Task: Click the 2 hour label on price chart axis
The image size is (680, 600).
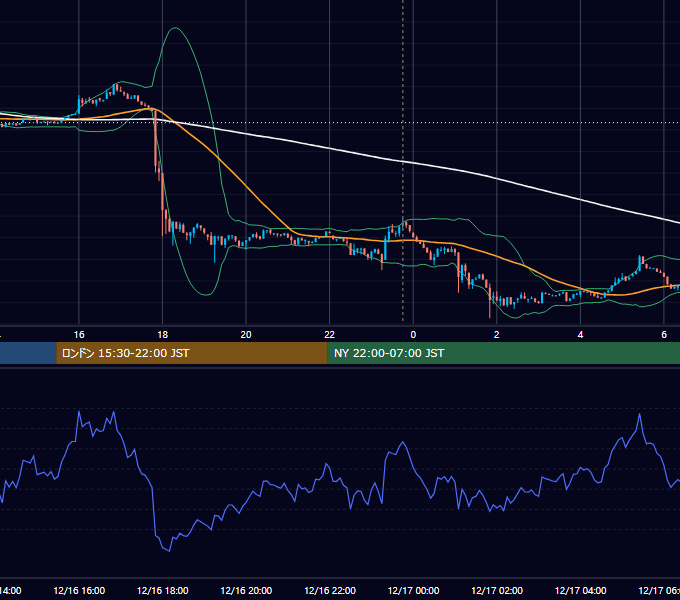Action: tap(497, 335)
